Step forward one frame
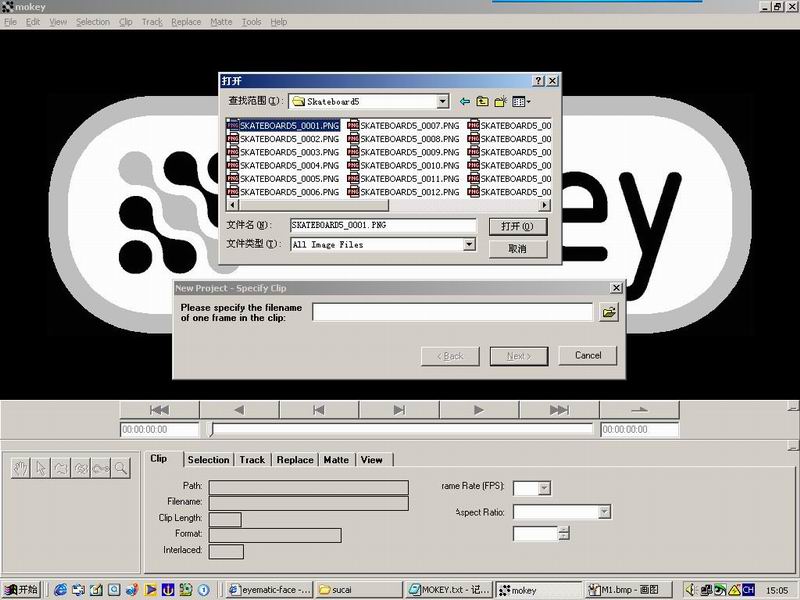Image resolution: width=800 pixels, height=600 pixels. [x=399, y=410]
